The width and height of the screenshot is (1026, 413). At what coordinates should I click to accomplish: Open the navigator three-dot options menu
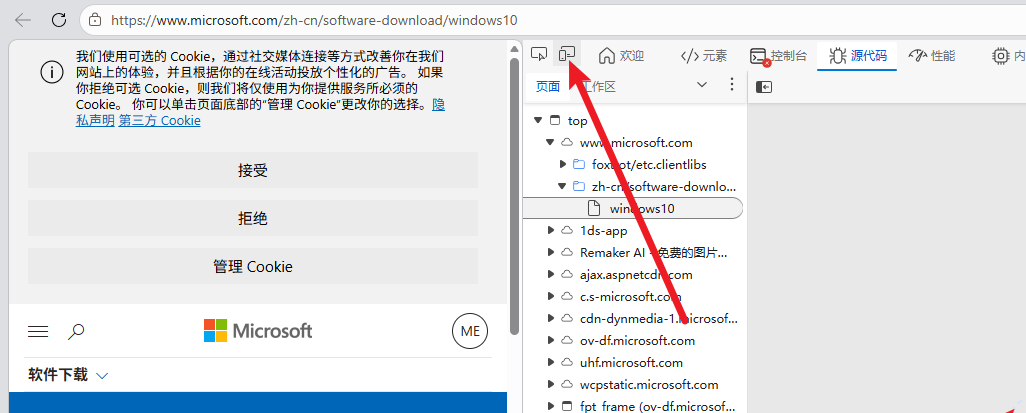tap(732, 85)
